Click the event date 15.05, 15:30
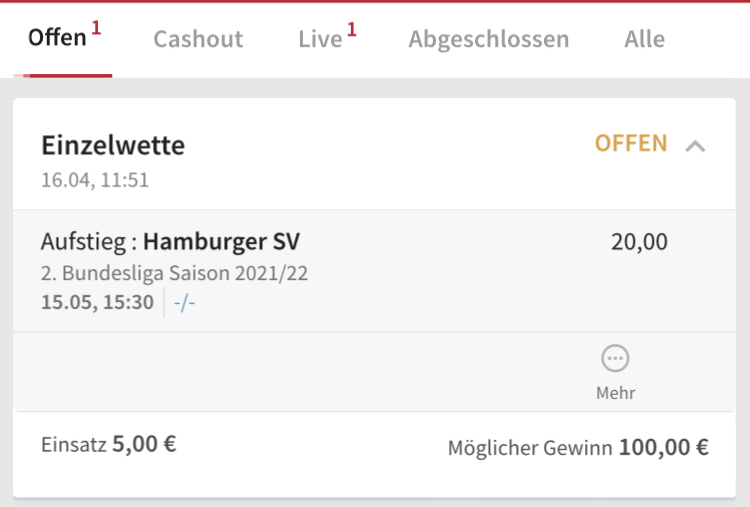This screenshot has height=507, width=750. point(97,302)
